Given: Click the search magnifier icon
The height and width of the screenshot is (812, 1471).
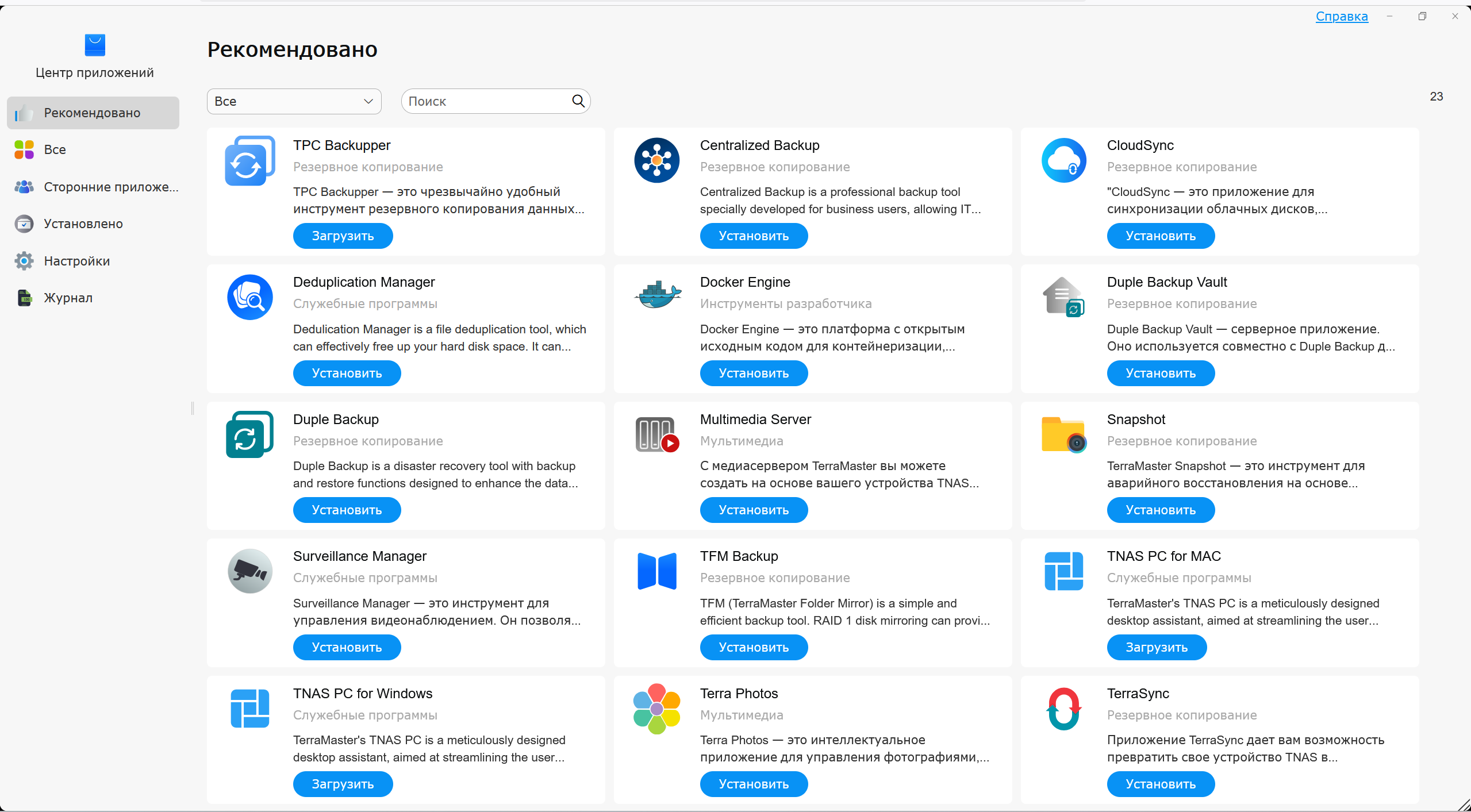Looking at the screenshot, I should click(x=578, y=101).
